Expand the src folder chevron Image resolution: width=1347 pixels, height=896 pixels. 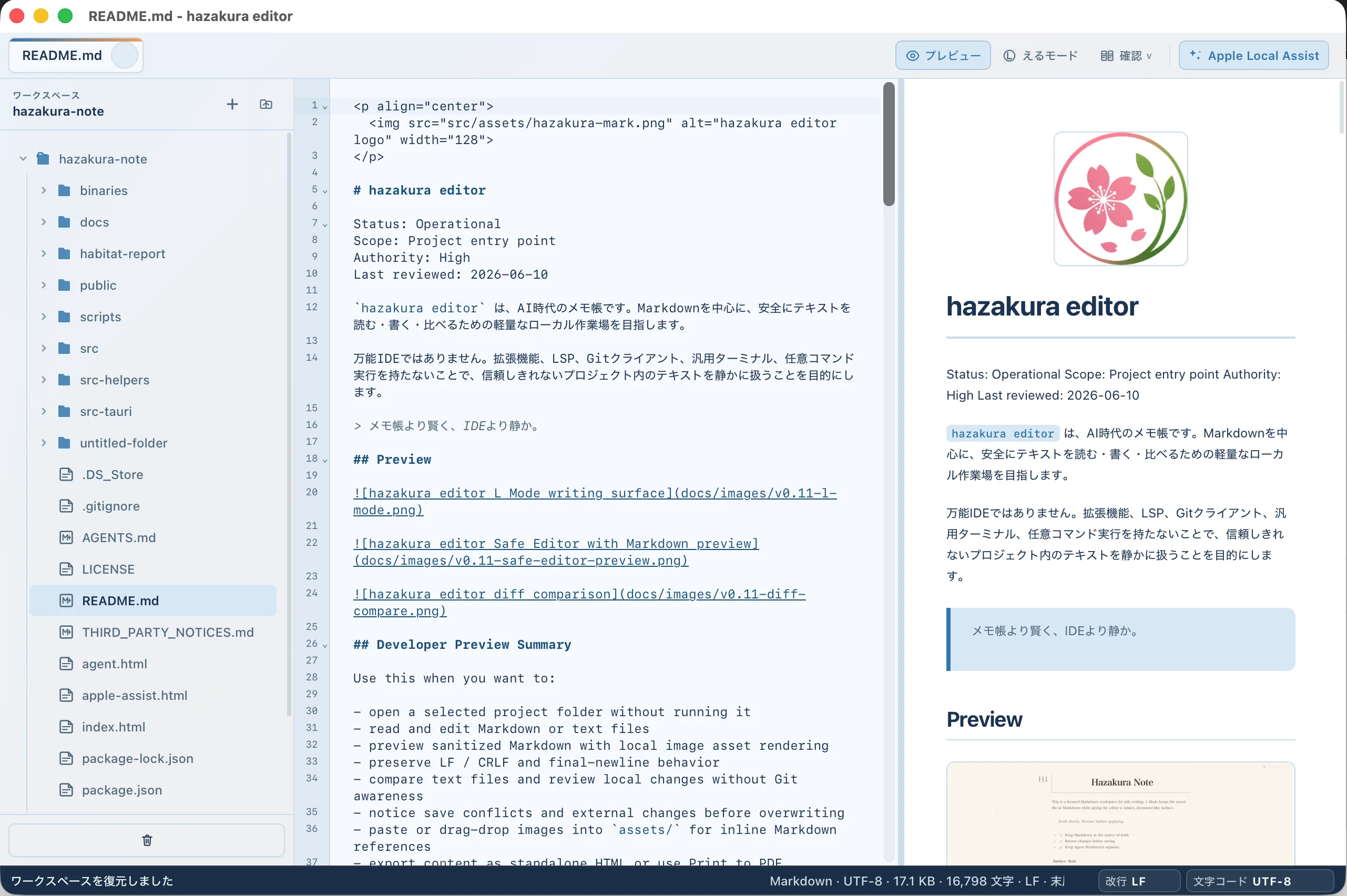[x=44, y=348]
